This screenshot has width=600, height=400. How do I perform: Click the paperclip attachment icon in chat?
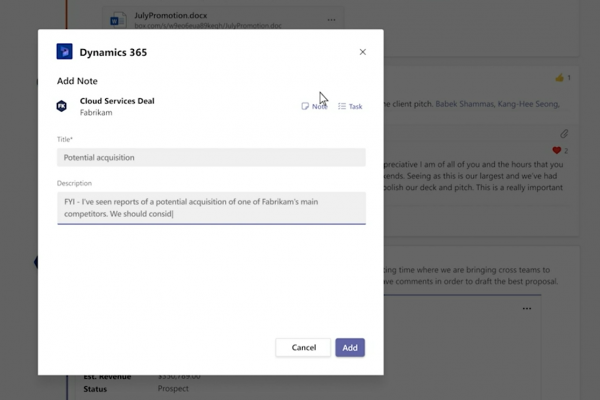pyautogui.click(x=564, y=134)
